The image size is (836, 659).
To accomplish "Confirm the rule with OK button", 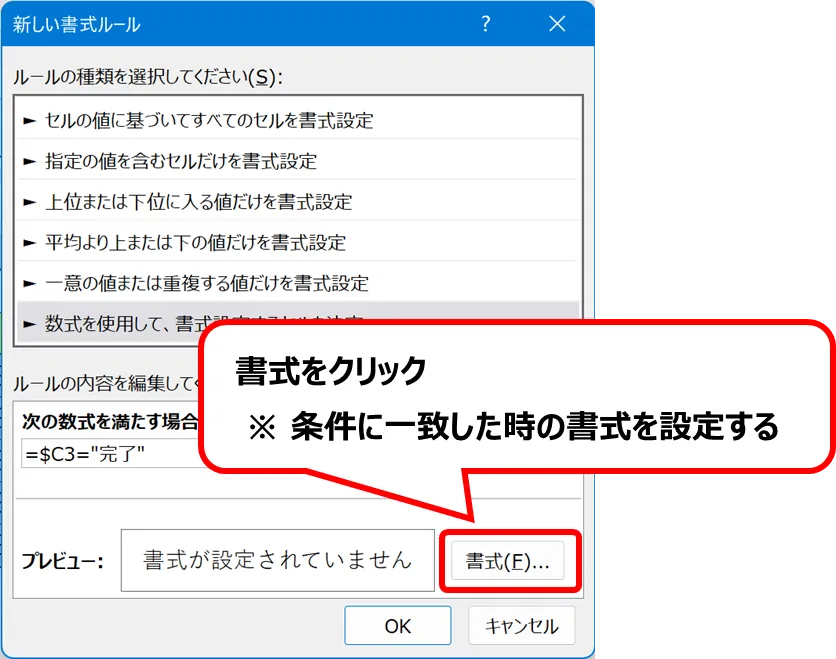I will pos(397,626).
